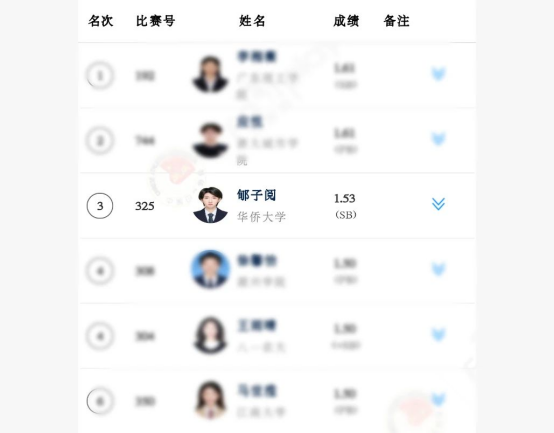The height and width of the screenshot is (433, 554).
Task: Expand the fifth row's double chevron
Action: [x=438, y=334]
